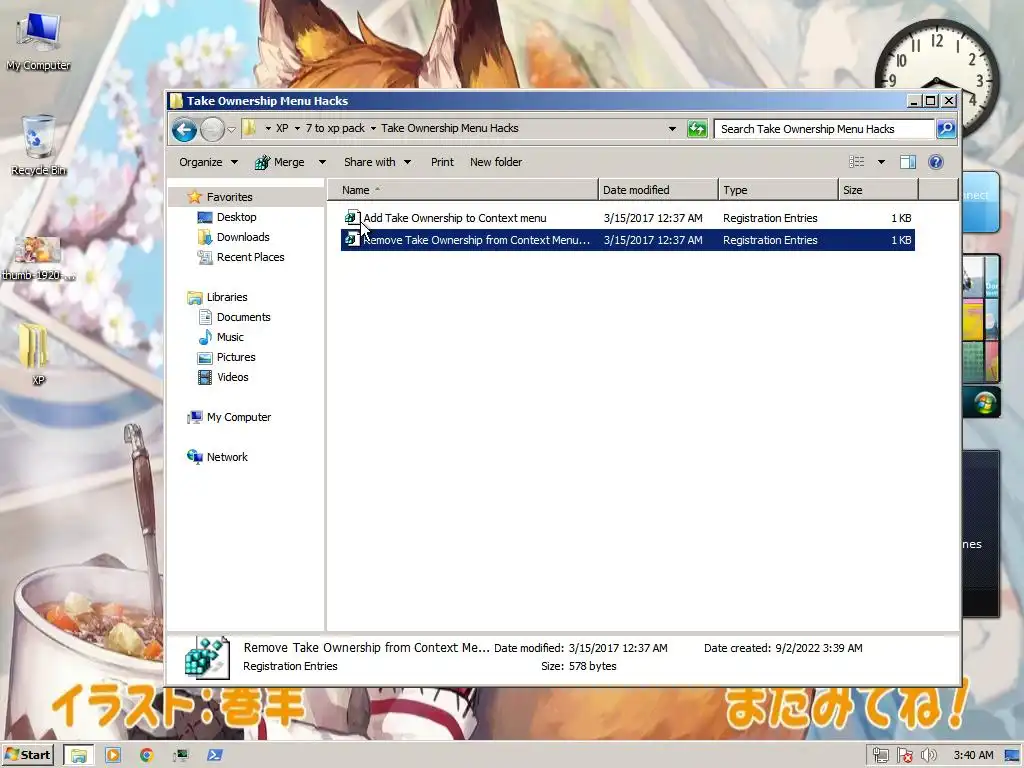The width and height of the screenshot is (1024, 768).
Task: Click the folder icon in address bar
Action: pos(249,128)
